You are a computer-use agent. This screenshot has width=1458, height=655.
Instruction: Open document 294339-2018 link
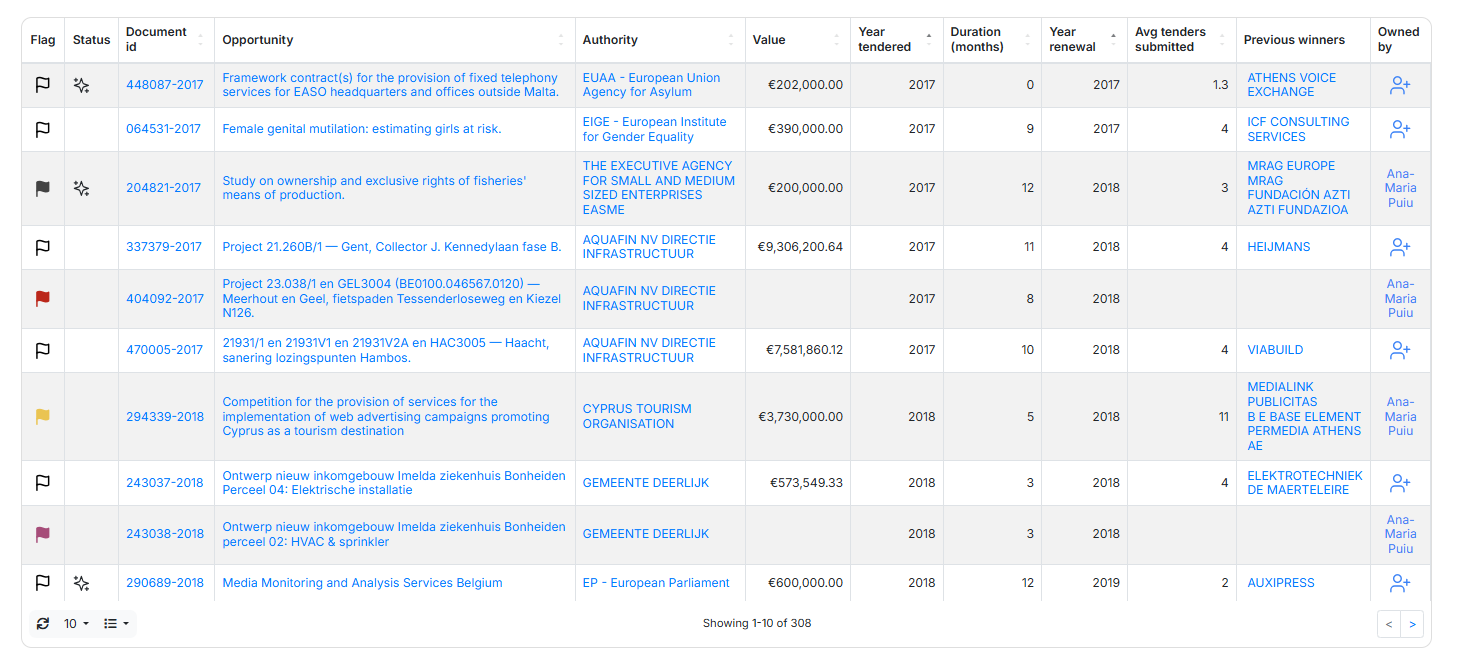[x=165, y=417]
